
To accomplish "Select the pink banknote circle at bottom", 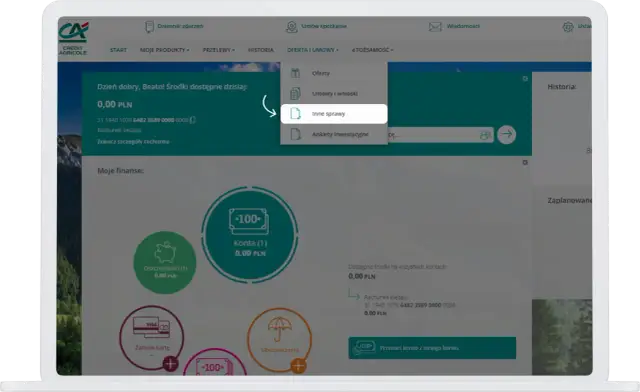I will (x=215, y=362).
